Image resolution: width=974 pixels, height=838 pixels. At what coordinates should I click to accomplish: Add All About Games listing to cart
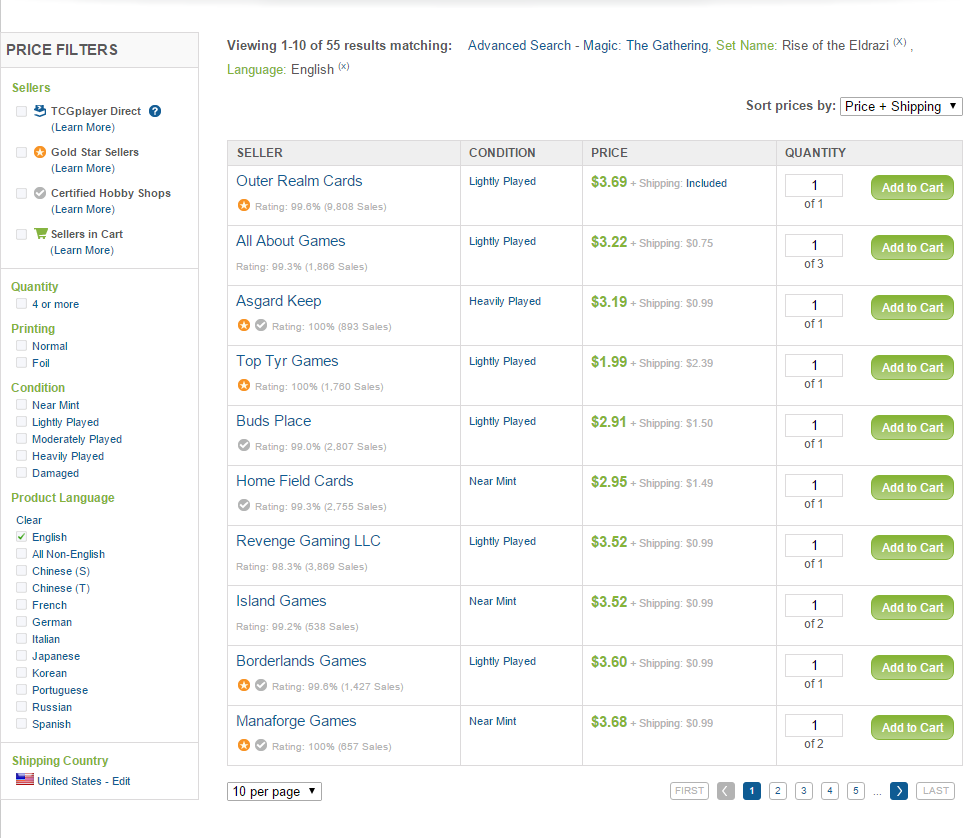click(x=913, y=248)
